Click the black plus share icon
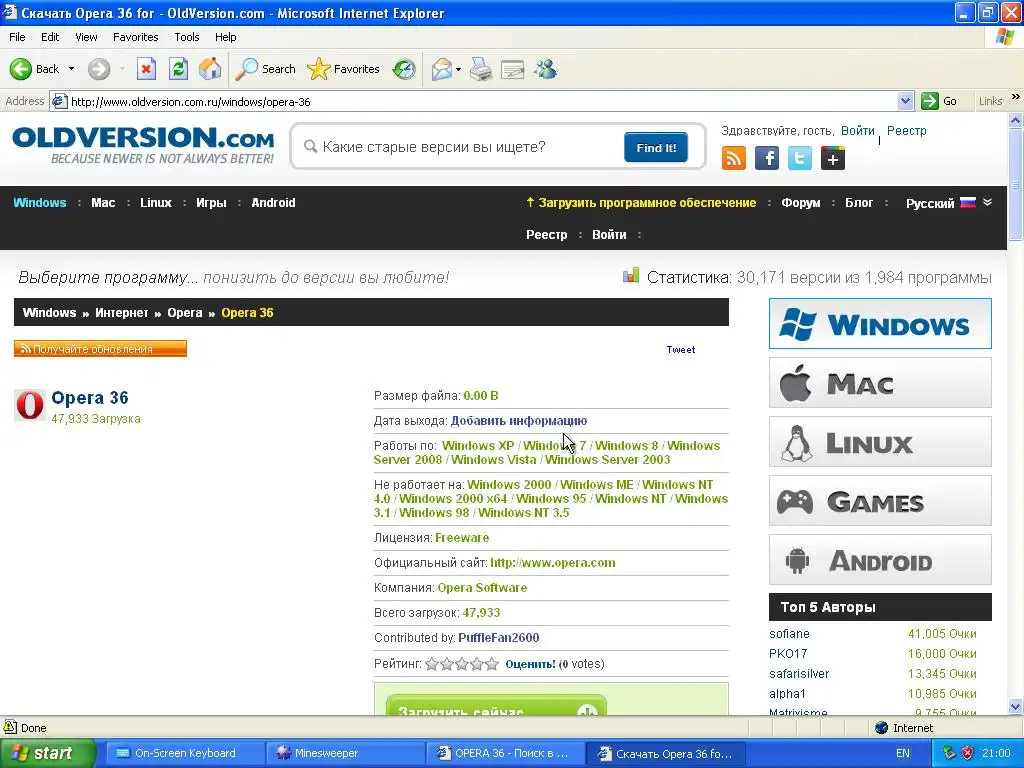1024x768 pixels. tap(833, 158)
